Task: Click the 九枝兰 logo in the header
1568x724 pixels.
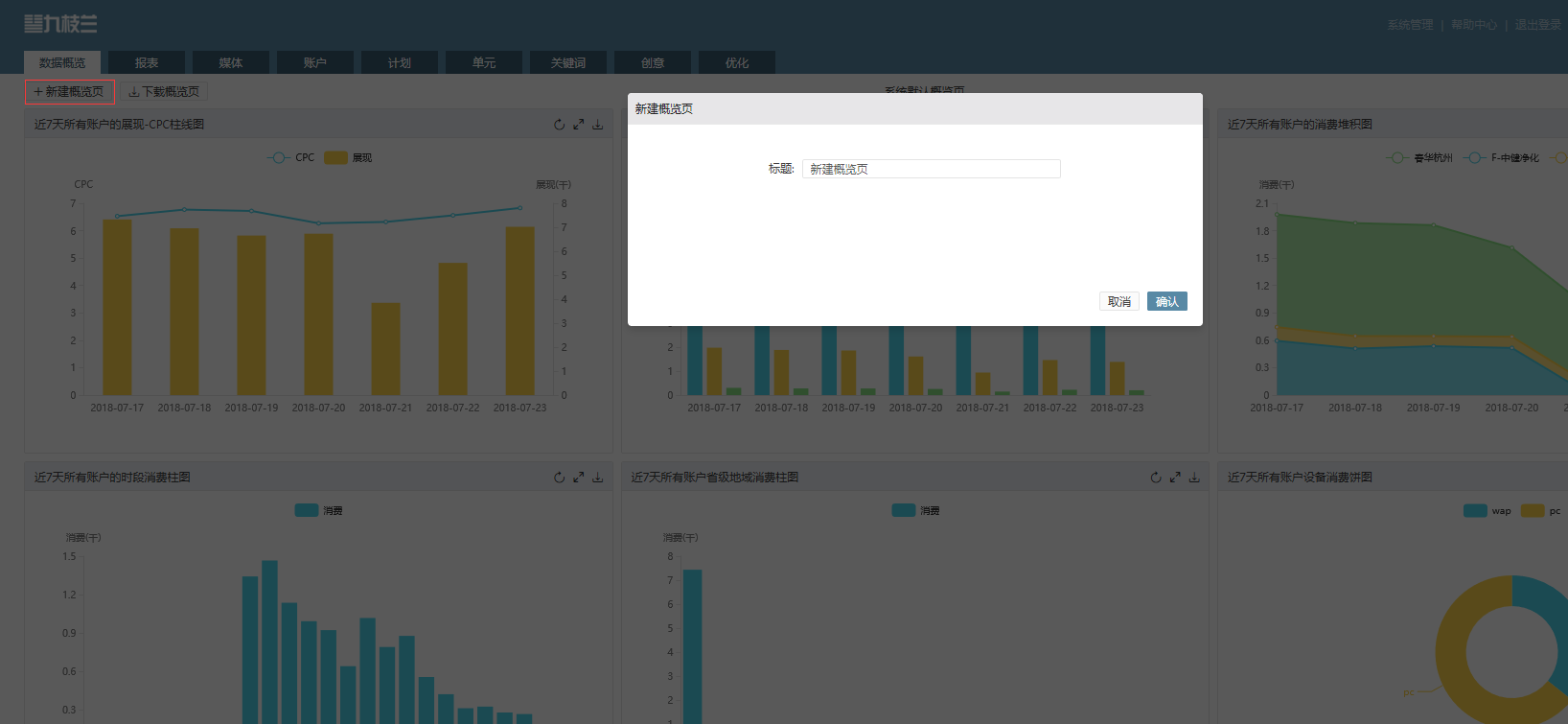Action: point(60,24)
